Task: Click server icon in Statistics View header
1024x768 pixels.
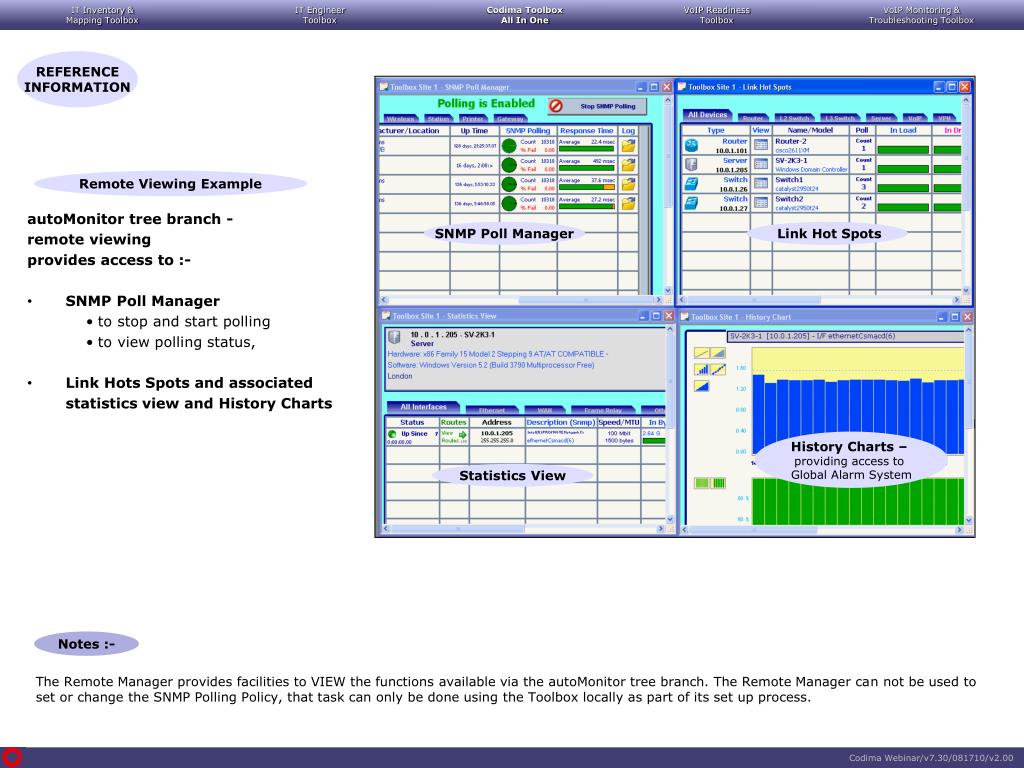Action: pos(394,337)
